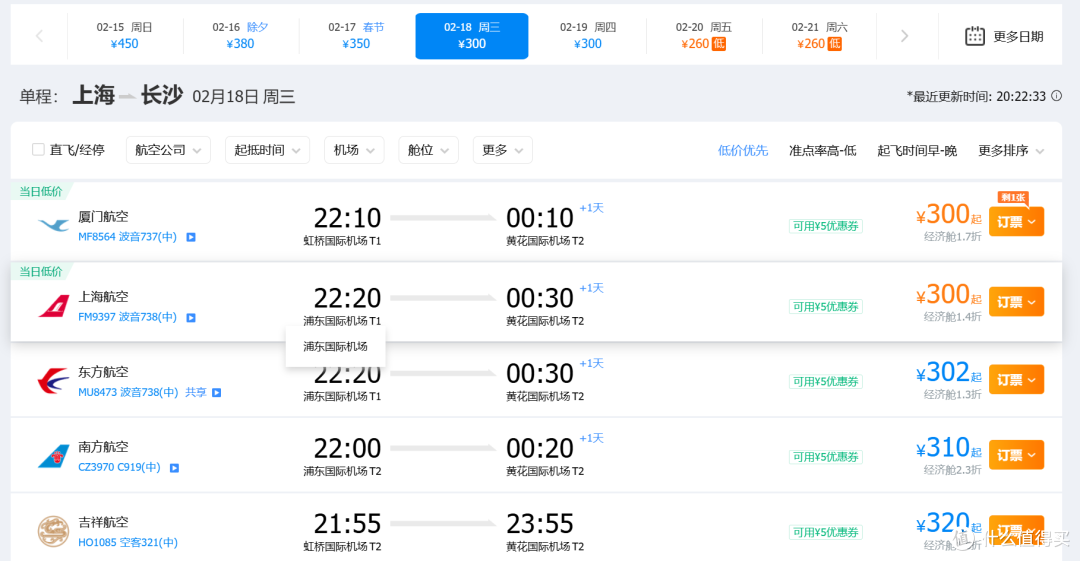
Task: Select the 02-15 周日 ¥450 date tab
Action: point(125,36)
